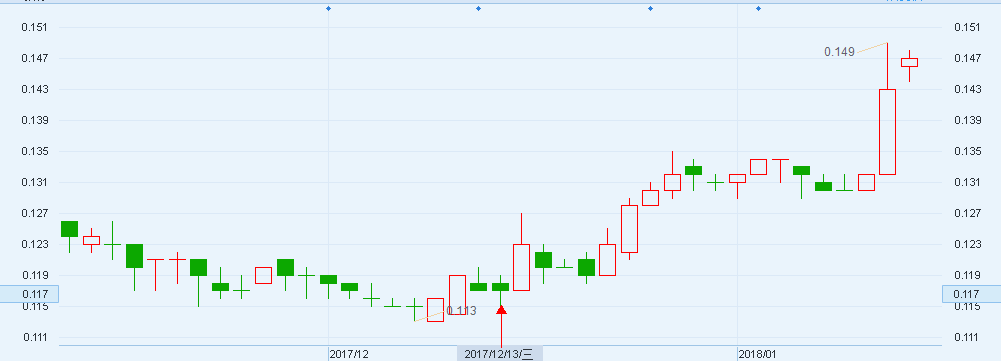Click 0.131 on the right price axis
Screen dimensions: 1001x361
tap(967, 182)
